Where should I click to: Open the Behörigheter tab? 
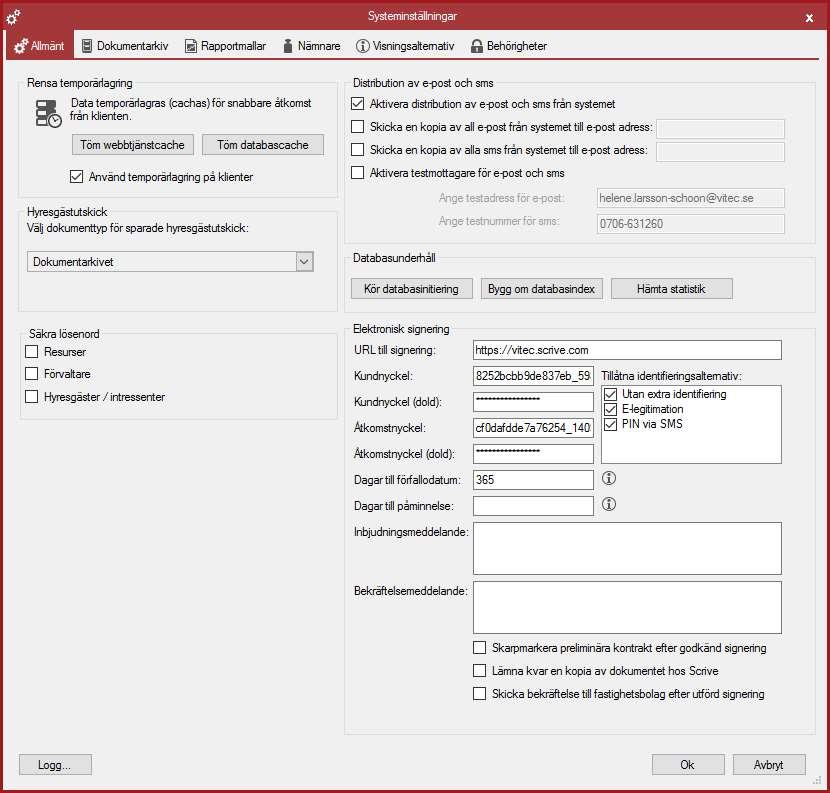(509, 46)
